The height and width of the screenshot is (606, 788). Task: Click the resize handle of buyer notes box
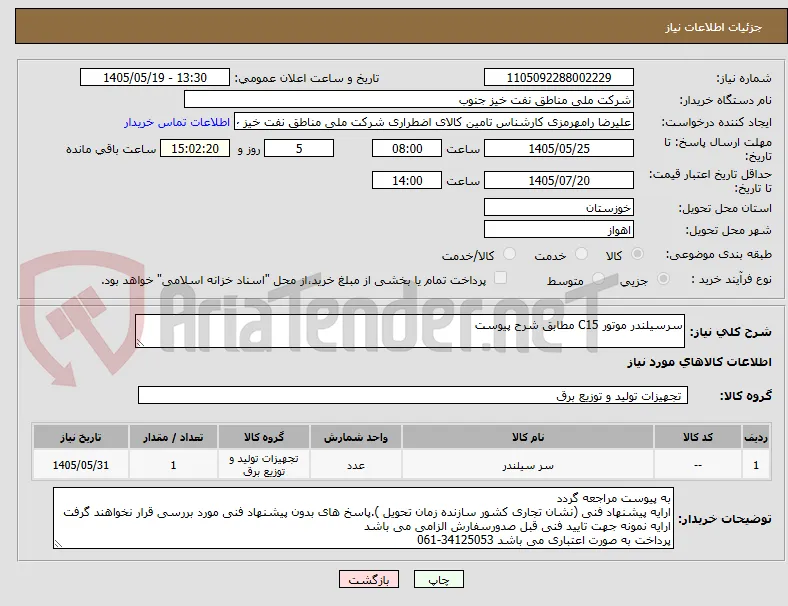coord(58,544)
